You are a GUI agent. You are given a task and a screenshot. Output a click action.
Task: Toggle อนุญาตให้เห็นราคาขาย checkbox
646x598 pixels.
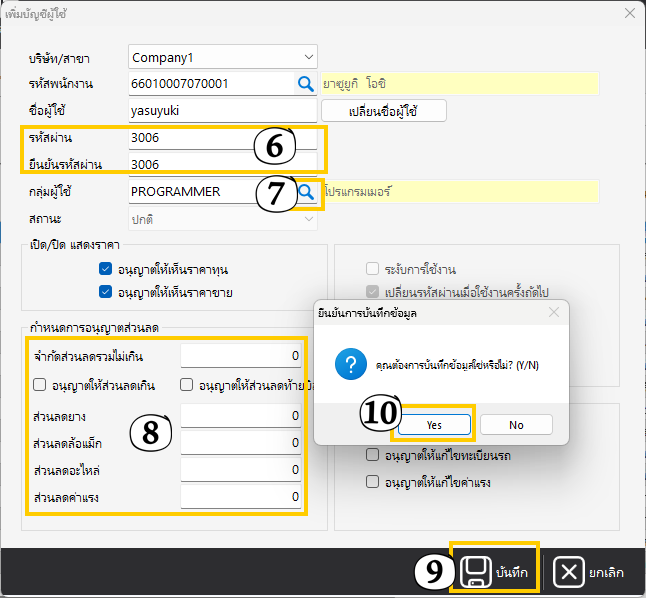[106, 292]
